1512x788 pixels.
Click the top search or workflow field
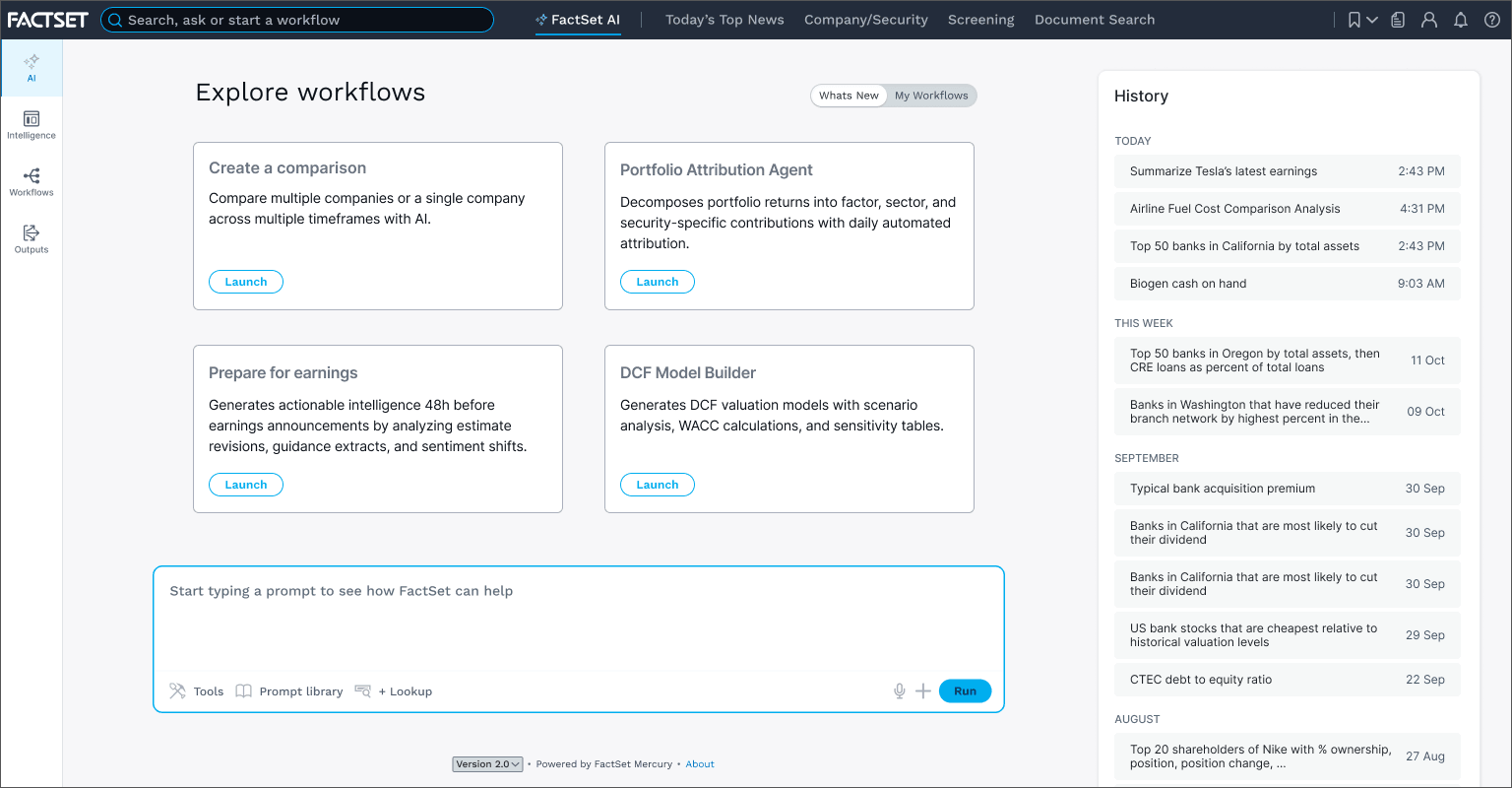point(297,20)
